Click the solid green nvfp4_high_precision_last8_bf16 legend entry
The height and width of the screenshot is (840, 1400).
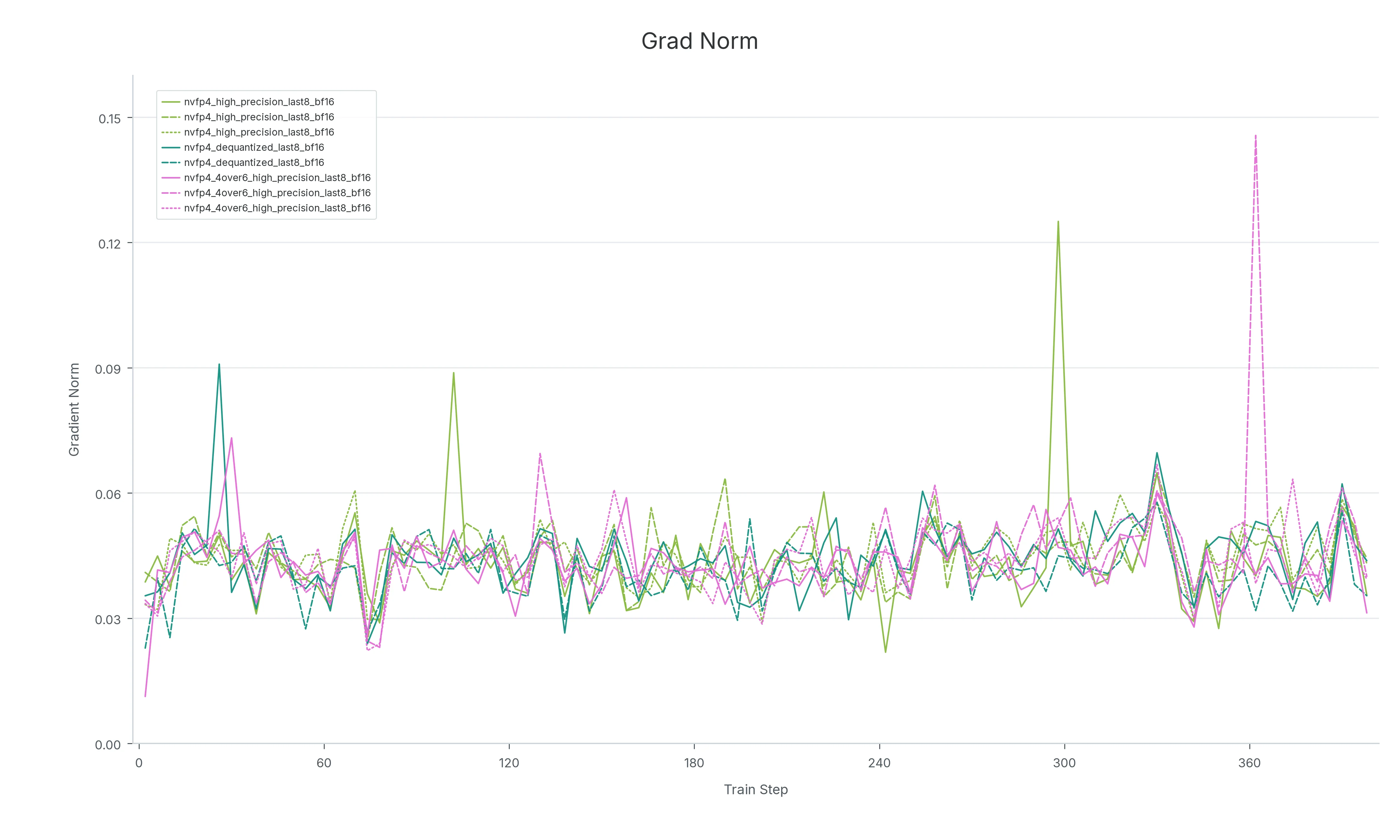(248, 102)
